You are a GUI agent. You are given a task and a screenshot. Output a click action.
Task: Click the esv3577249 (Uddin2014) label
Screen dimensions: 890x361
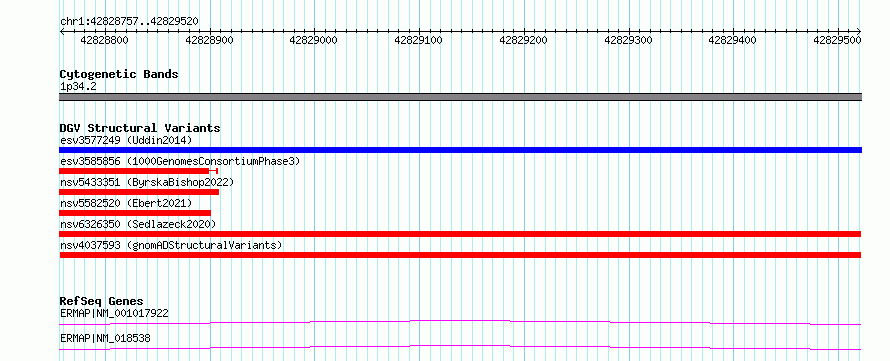tap(126, 140)
